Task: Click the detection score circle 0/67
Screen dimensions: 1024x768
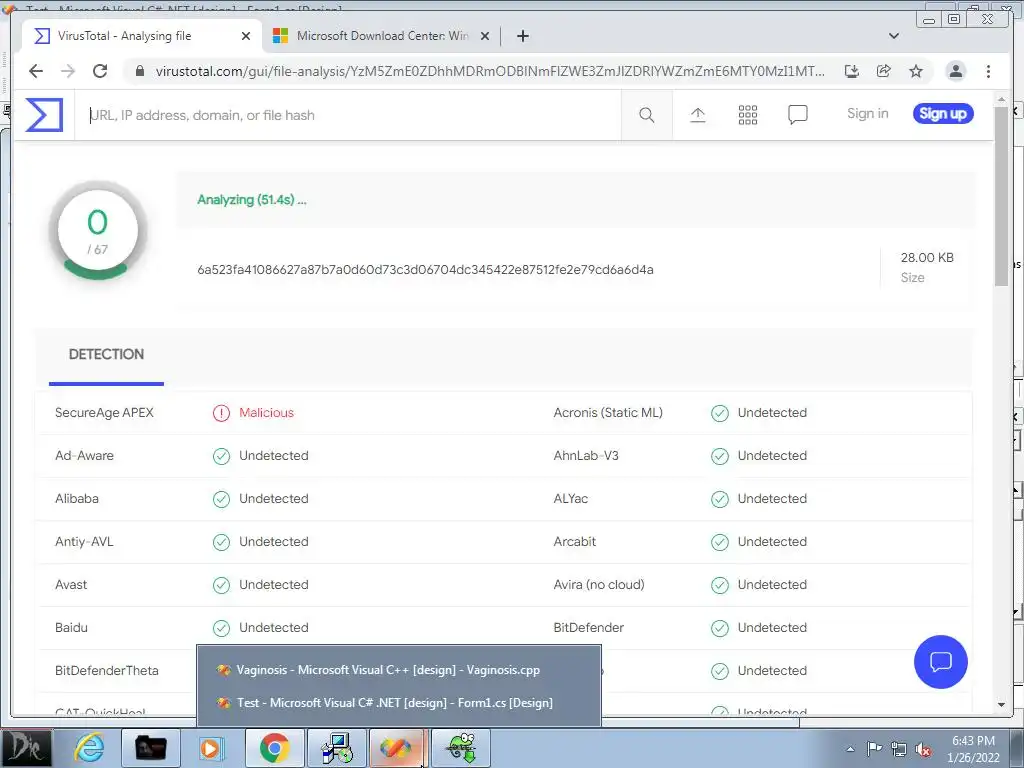Action: 97,231
